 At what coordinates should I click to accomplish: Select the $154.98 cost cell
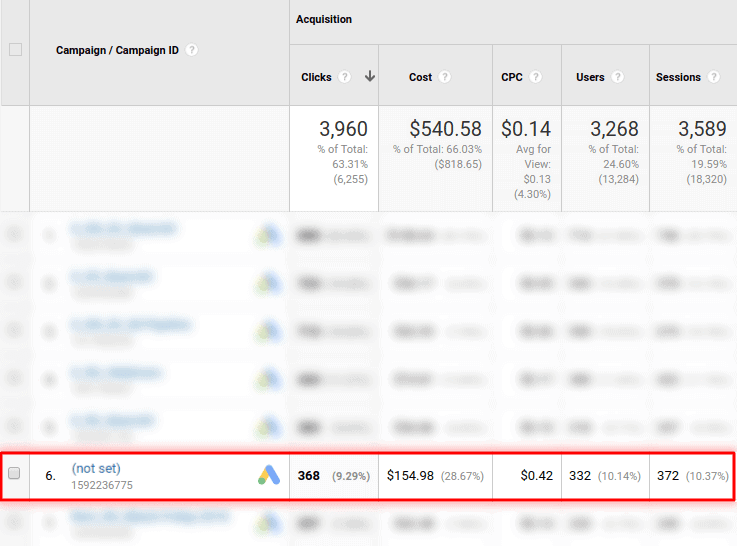410,476
